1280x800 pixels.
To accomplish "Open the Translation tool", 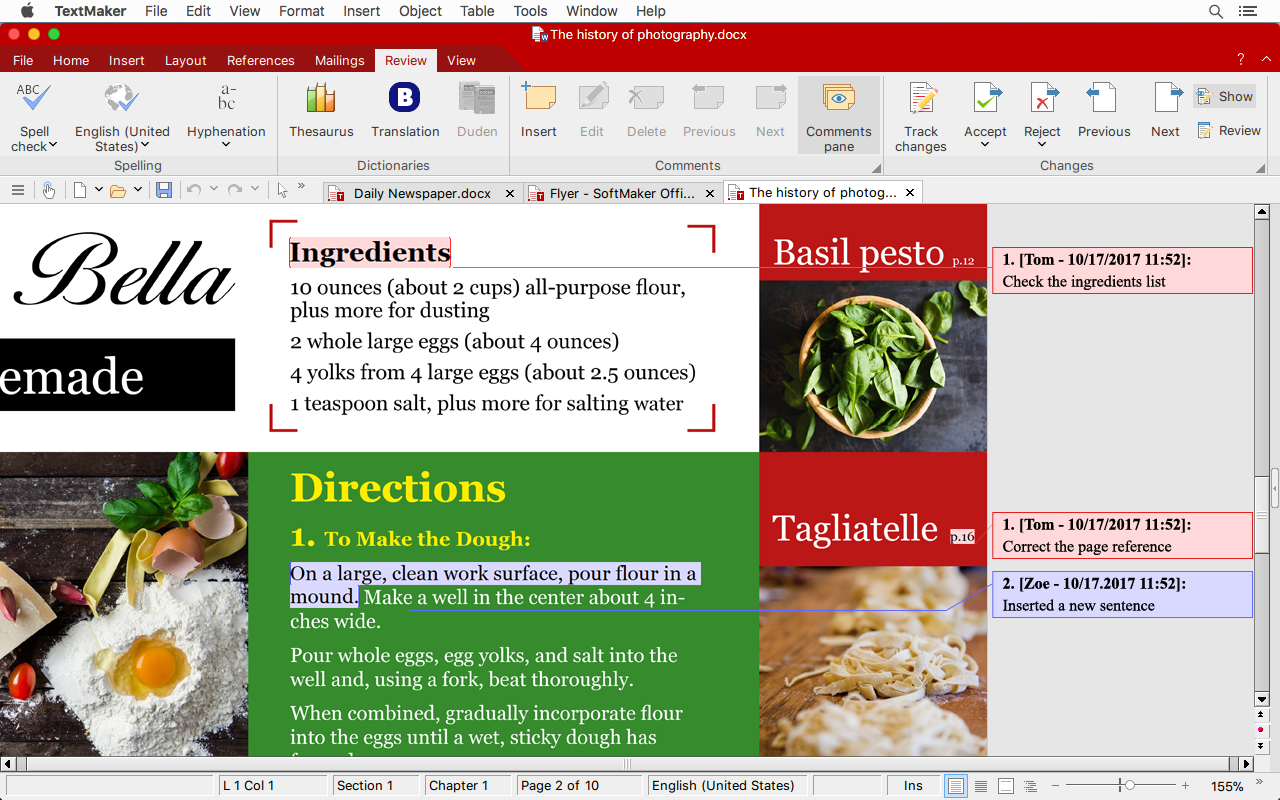I will pyautogui.click(x=405, y=111).
